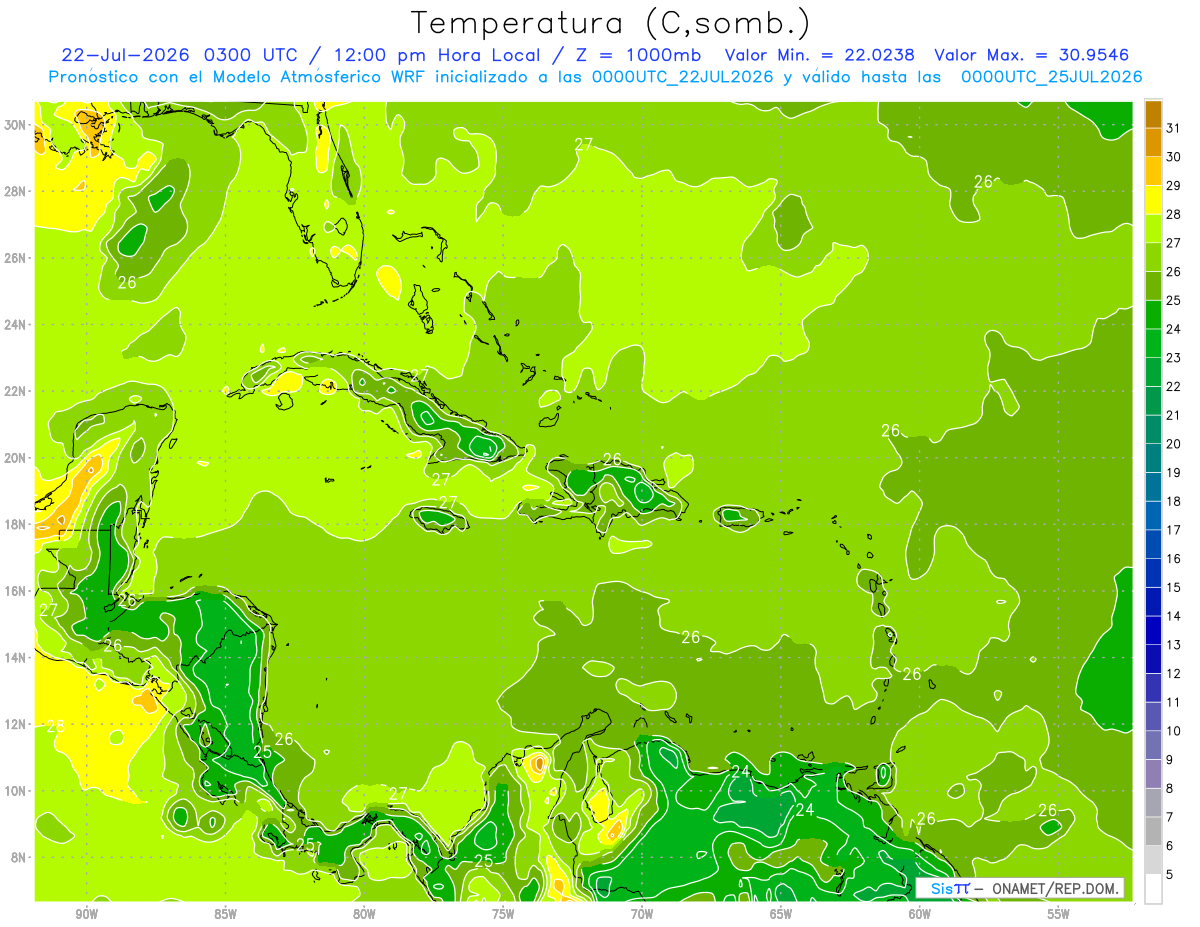Click the legend swatch between 30 and 31
1200x927 pixels.
pos(1153,143)
